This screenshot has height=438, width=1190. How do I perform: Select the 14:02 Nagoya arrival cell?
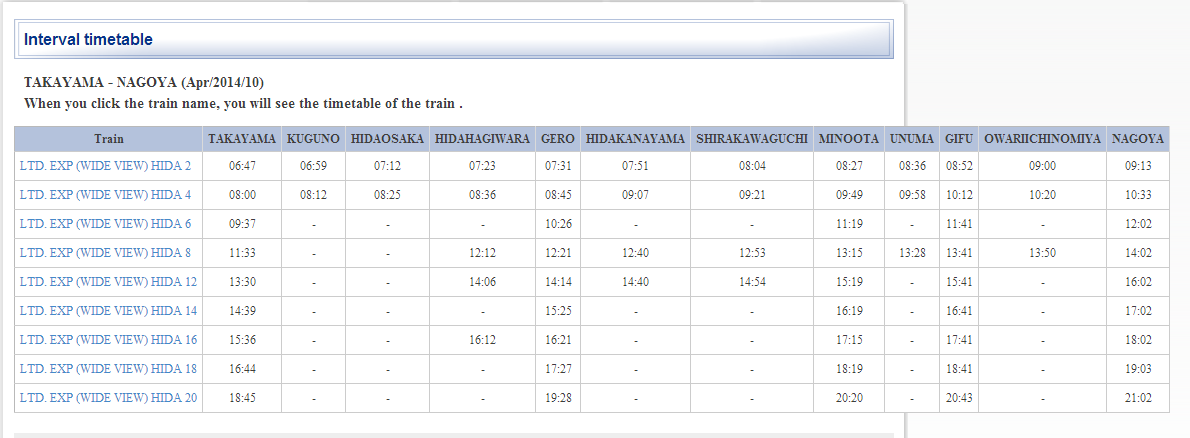1138,253
